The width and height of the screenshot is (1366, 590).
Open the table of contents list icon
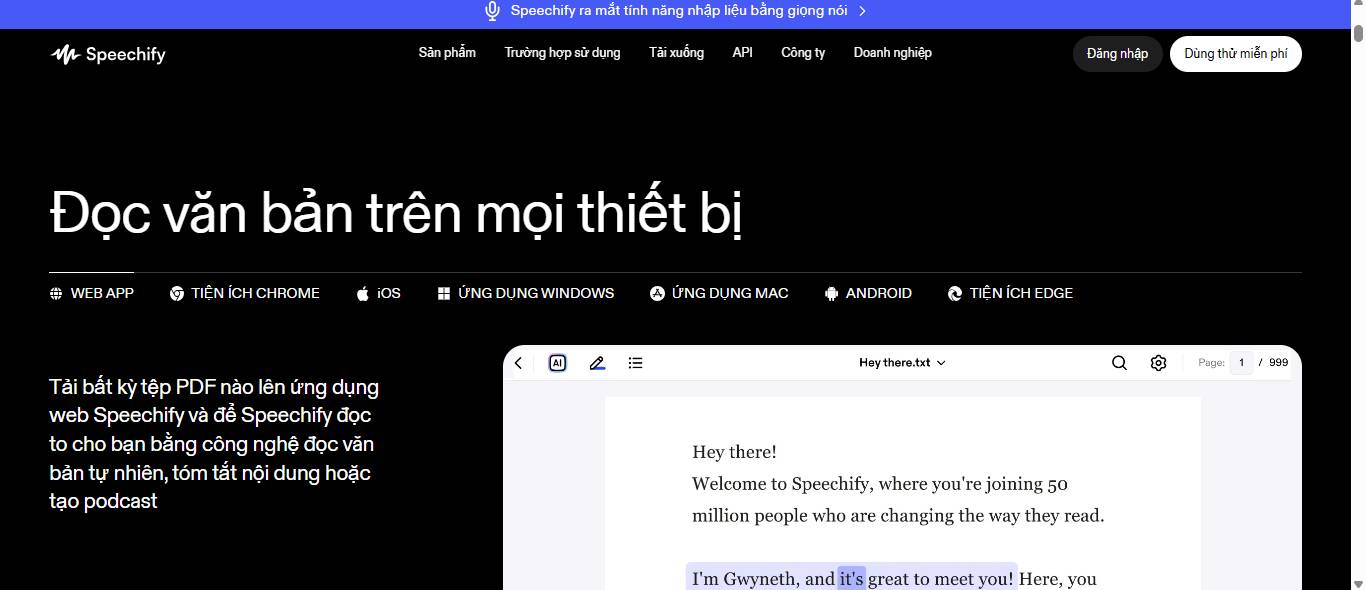pos(635,363)
